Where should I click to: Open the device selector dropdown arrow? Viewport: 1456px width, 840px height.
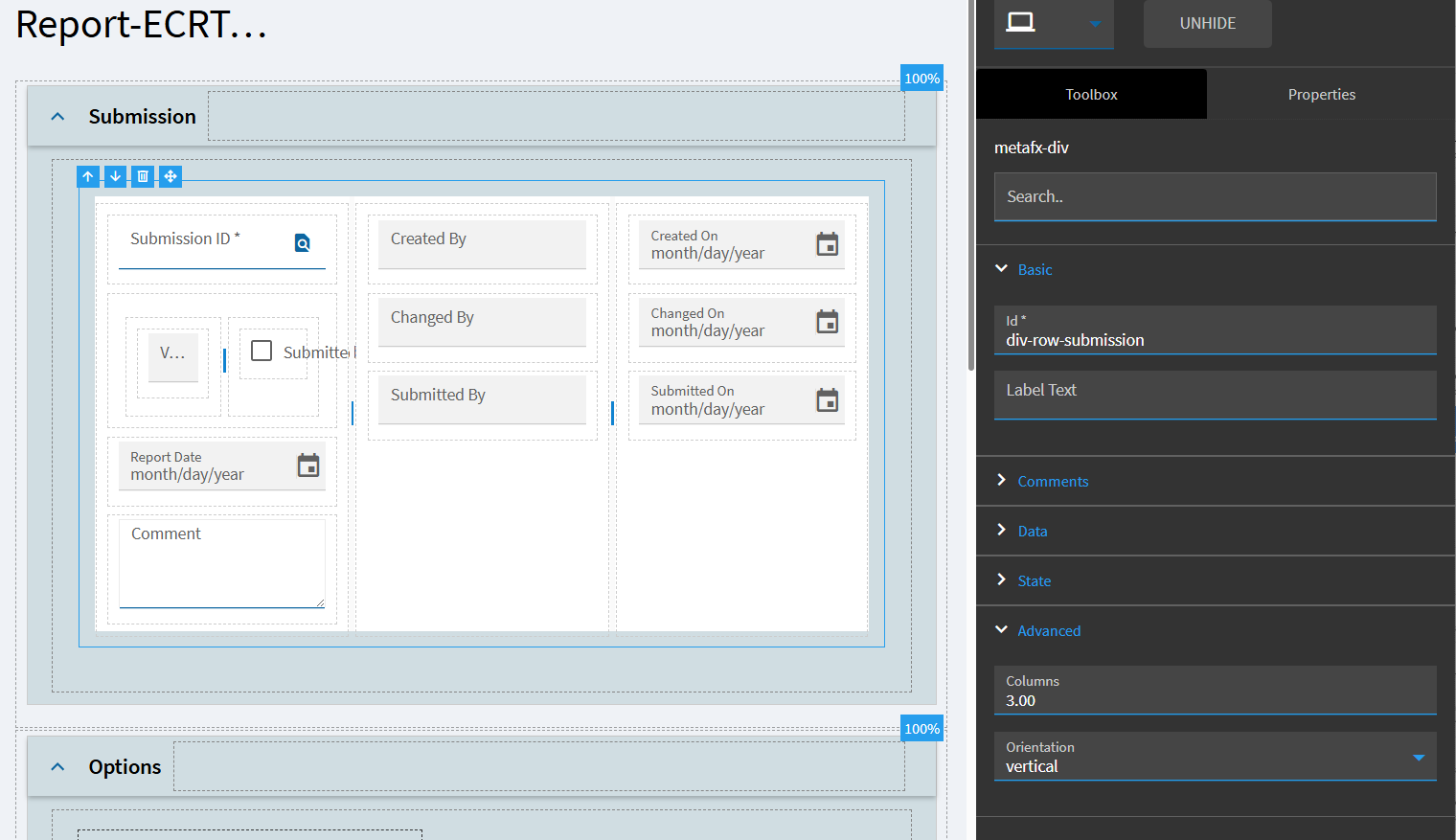[x=1095, y=24]
